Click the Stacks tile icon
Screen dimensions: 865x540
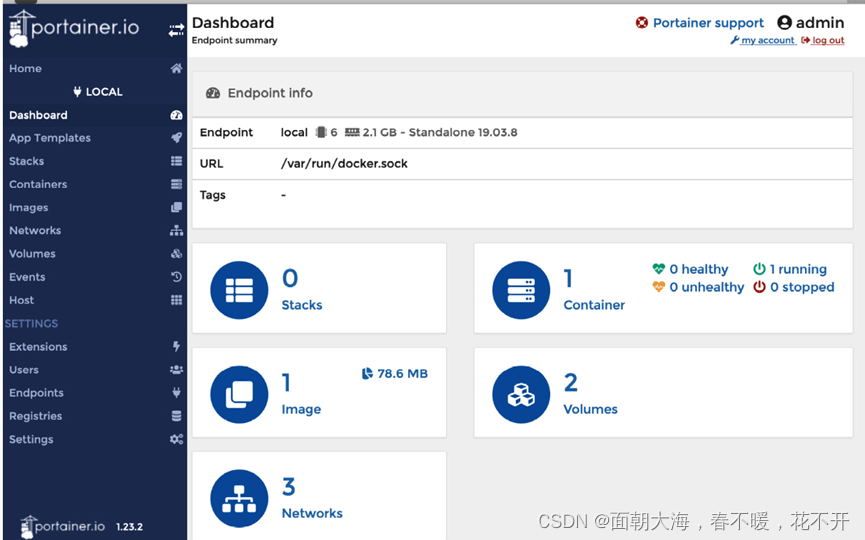pyautogui.click(x=239, y=291)
